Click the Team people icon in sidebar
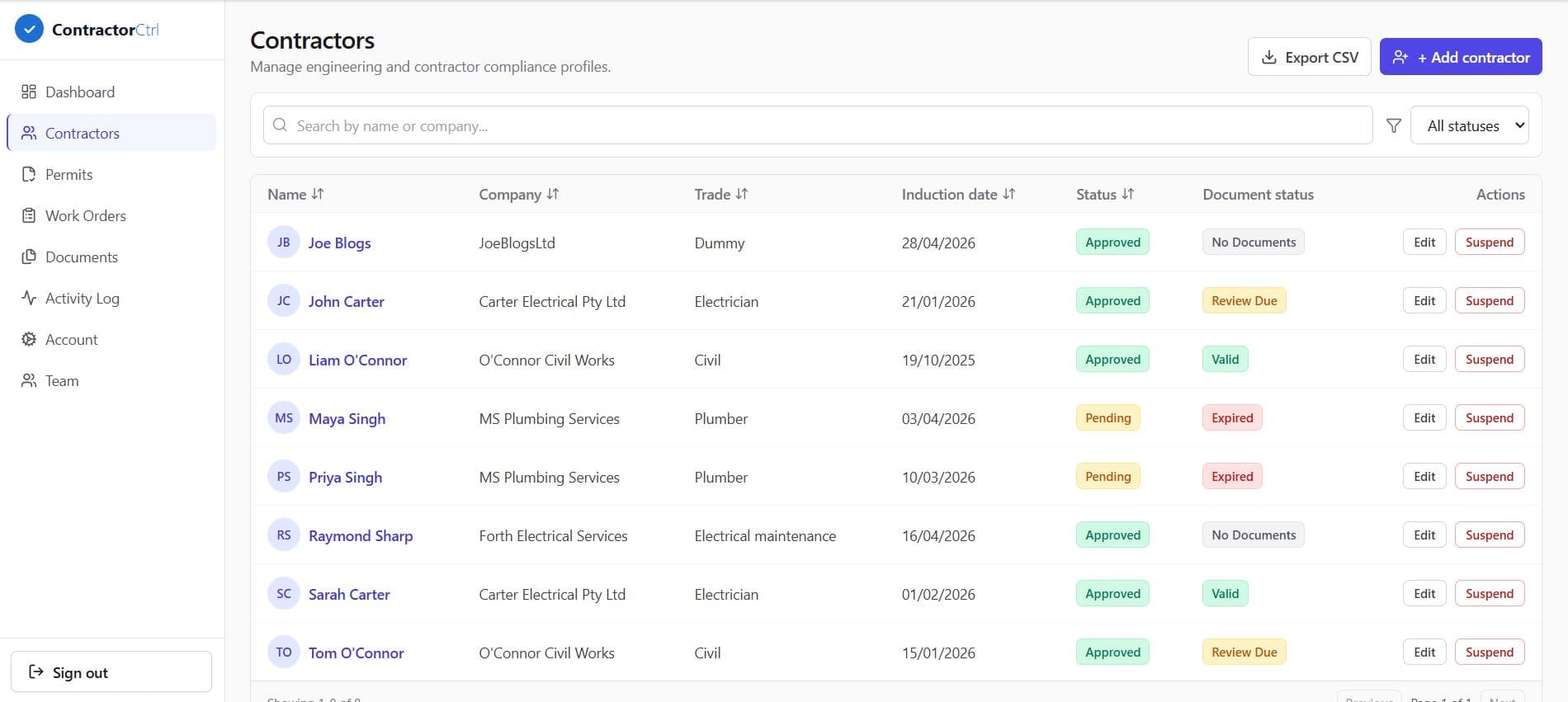1568x702 pixels. tap(29, 380)
